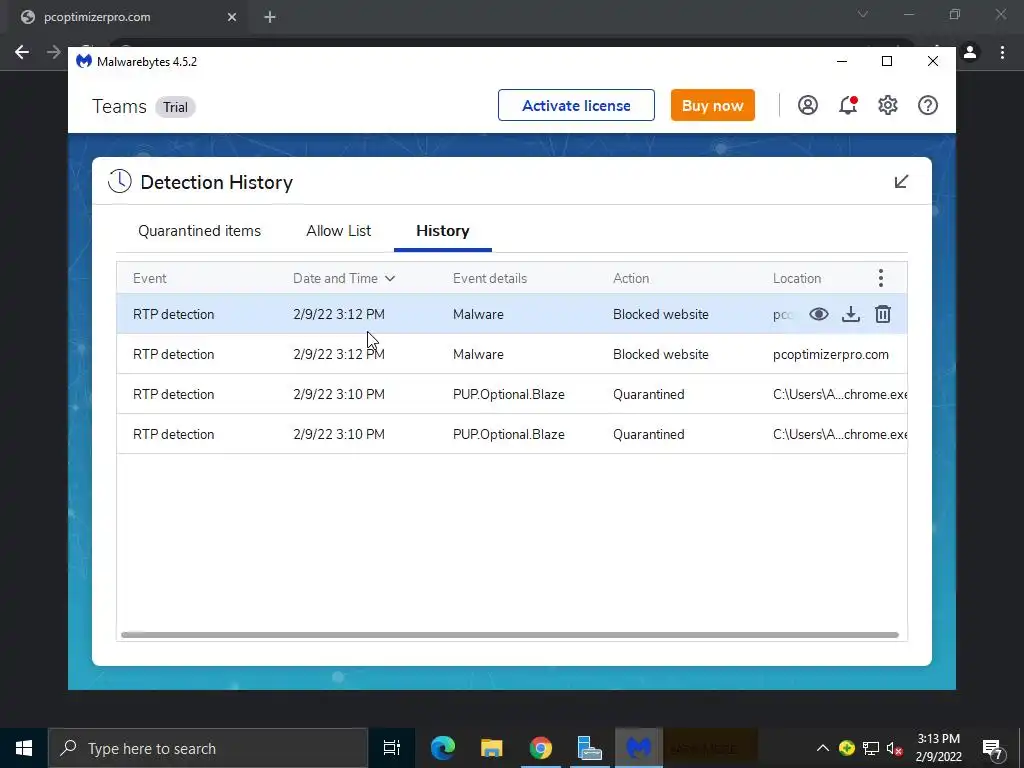Viewport: 1024px width, 768px height.
Task: Open Malwarebytes settings gear
Action: 888,105
